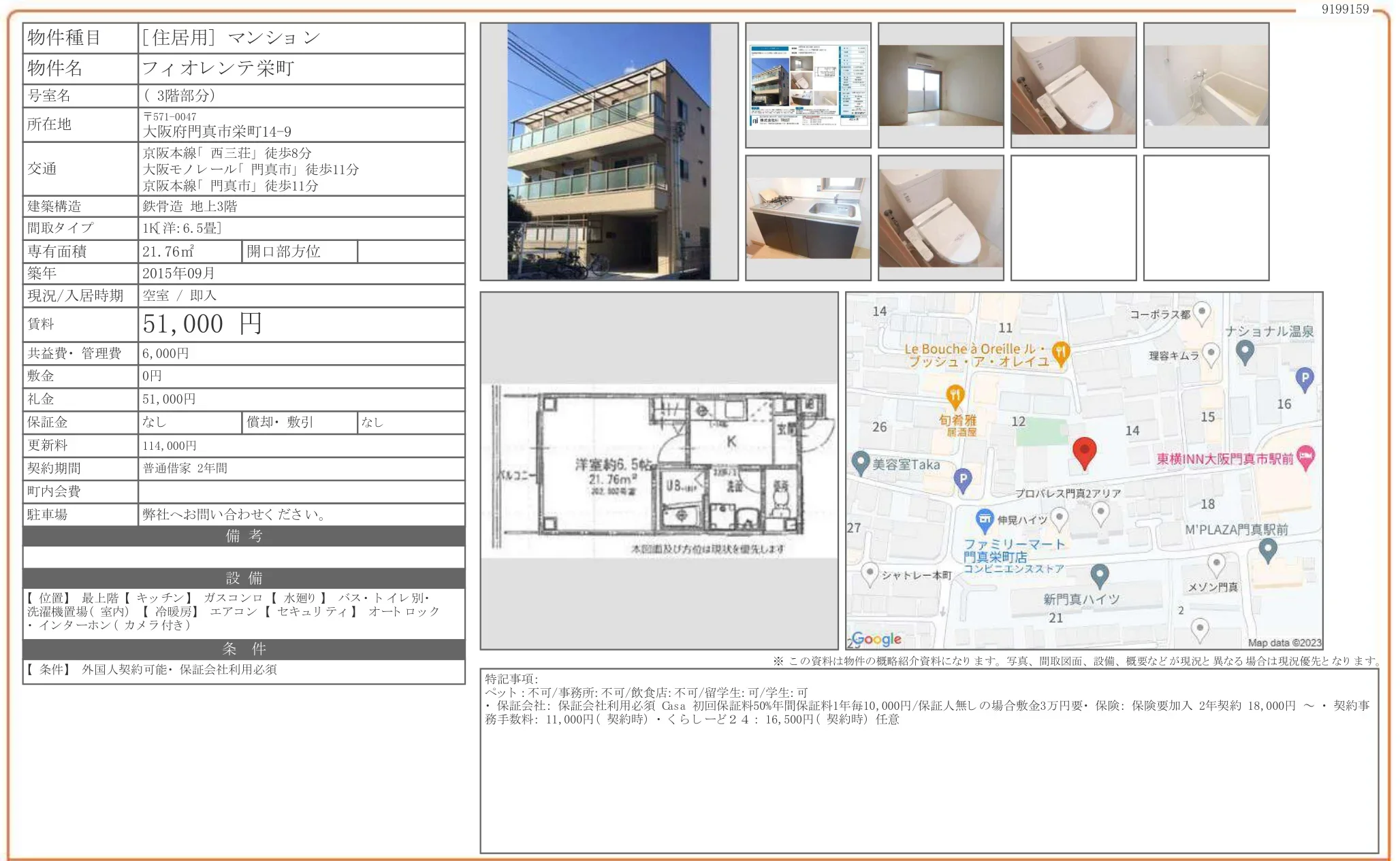Click the ナショナル温泉 map pin
The image size is (1400, 861).
point(1244,349)
